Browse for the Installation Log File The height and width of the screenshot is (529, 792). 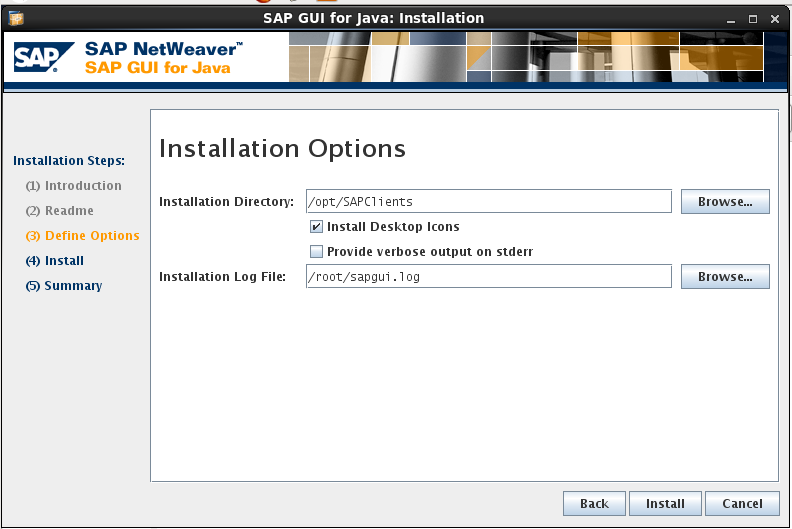pyautogui.click(x=725, y=276)
